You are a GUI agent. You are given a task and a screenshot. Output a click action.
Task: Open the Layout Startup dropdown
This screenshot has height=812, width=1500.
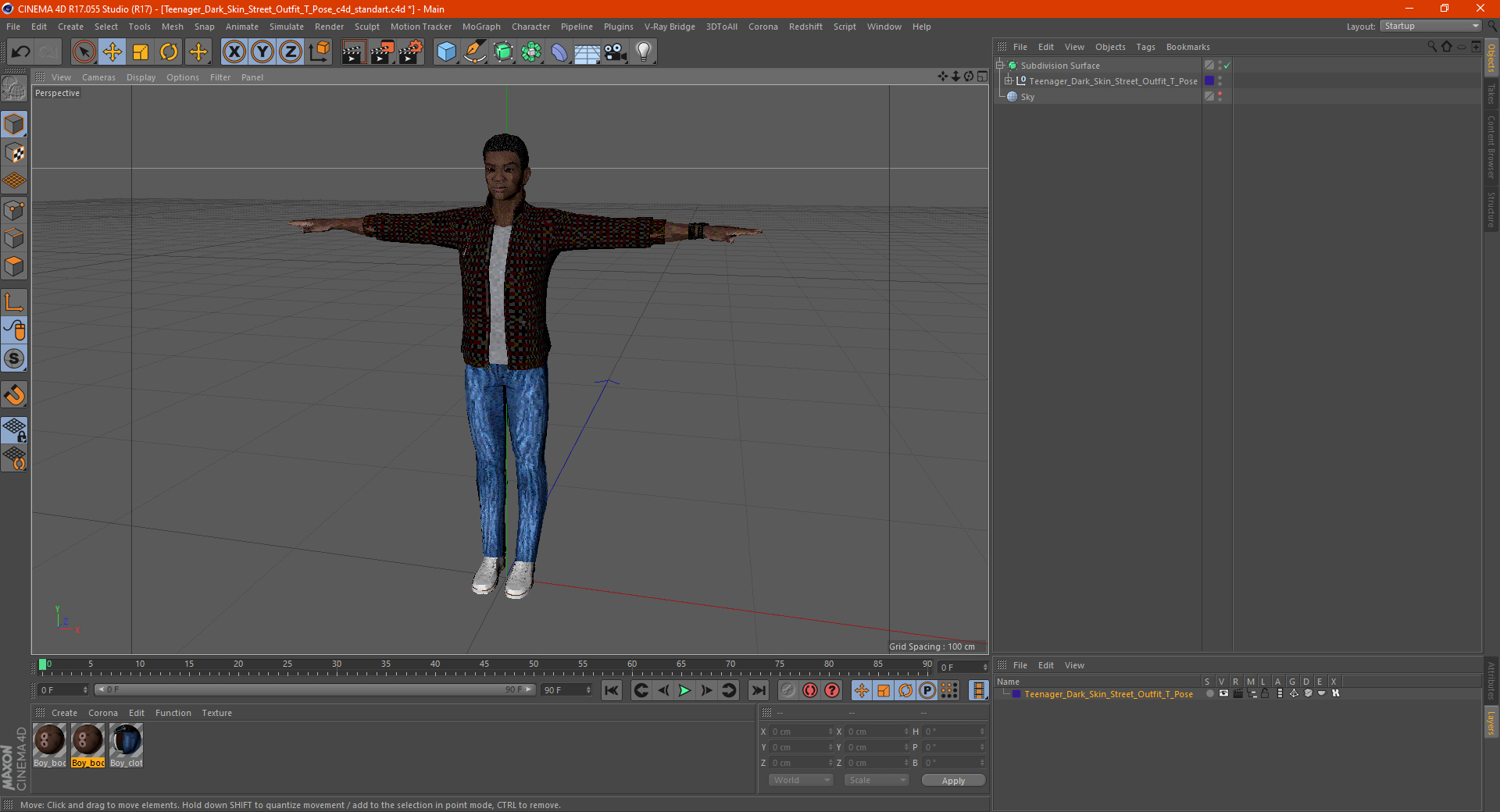pos(1431,26)
